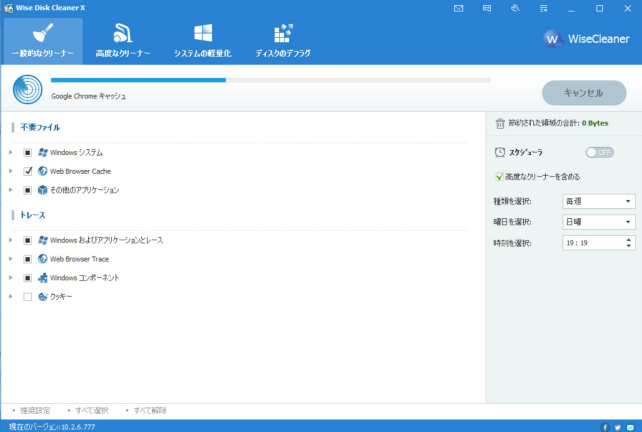The height and width of the screenshot is (432, 642).
Task: Open the chat message icon in title bar
Action: [x=487, y=9]
